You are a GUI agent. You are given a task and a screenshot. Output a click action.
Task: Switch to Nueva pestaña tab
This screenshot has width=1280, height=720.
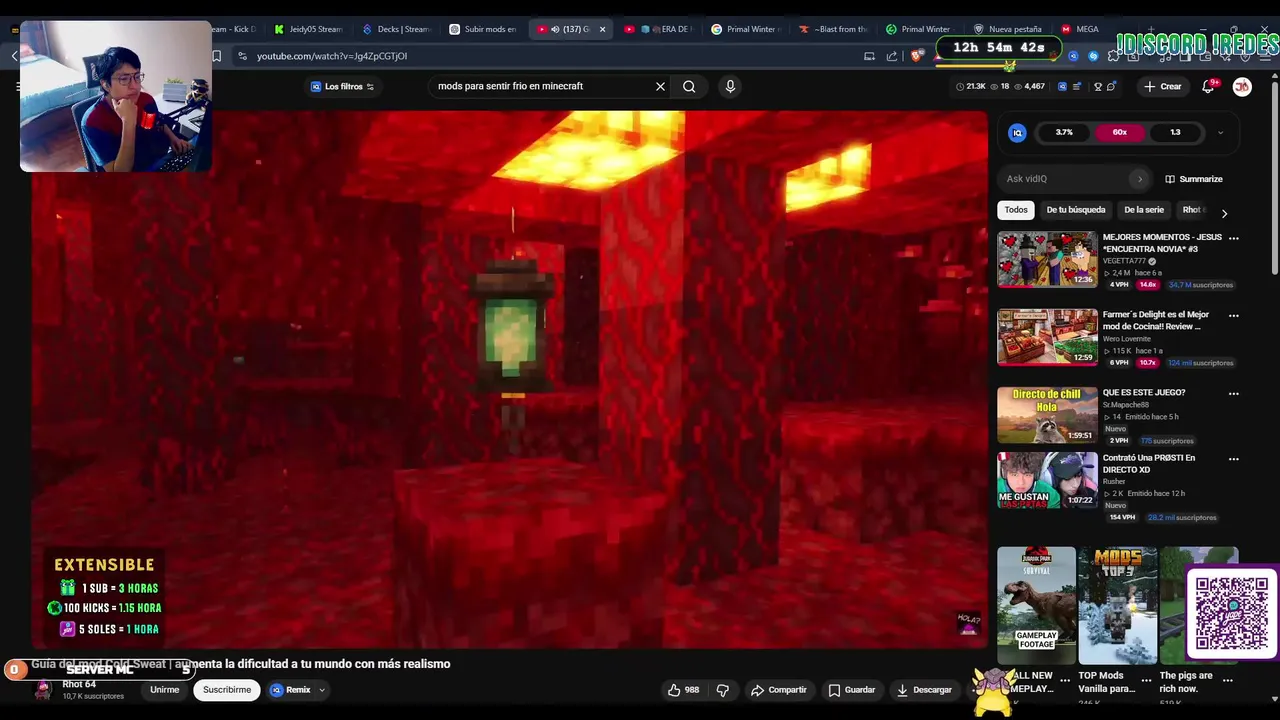click(x=1008, y=29)
